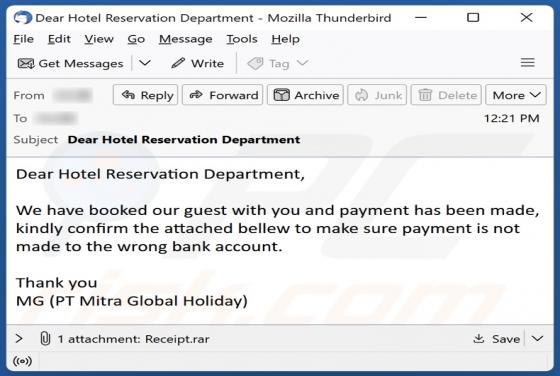This screenshot has height=376, width=560.
Task: Forward this email
Action: (222, 95)
